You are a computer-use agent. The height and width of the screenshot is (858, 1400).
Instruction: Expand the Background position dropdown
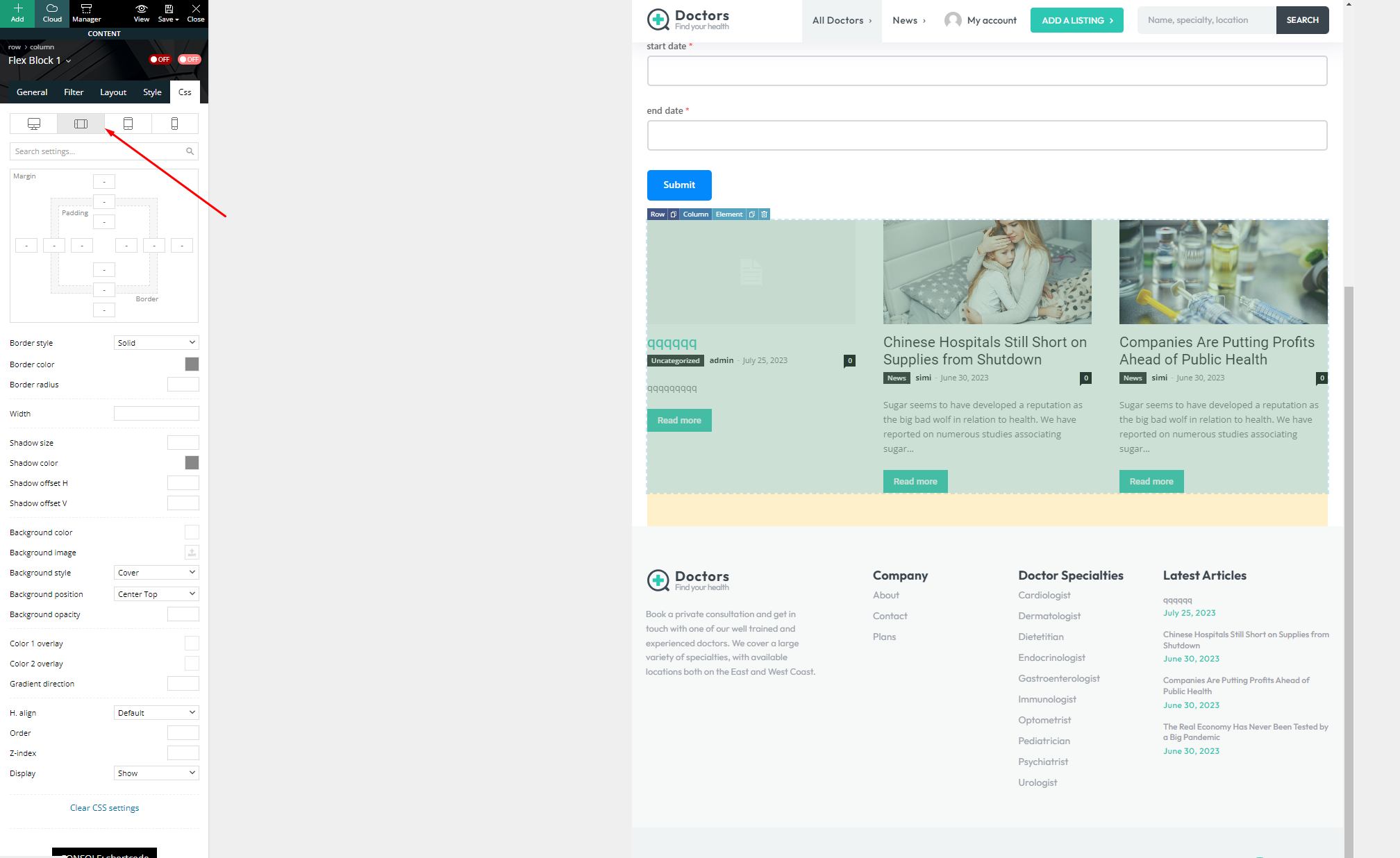[x=156, y=594]
